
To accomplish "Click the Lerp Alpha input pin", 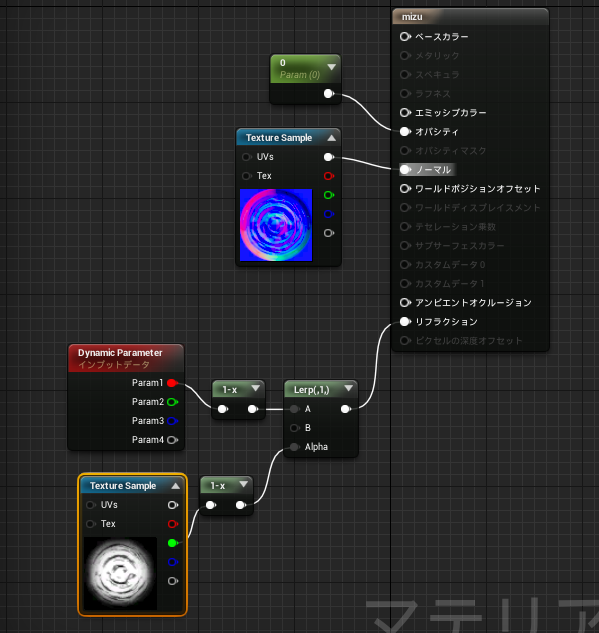I will point(295,447).
